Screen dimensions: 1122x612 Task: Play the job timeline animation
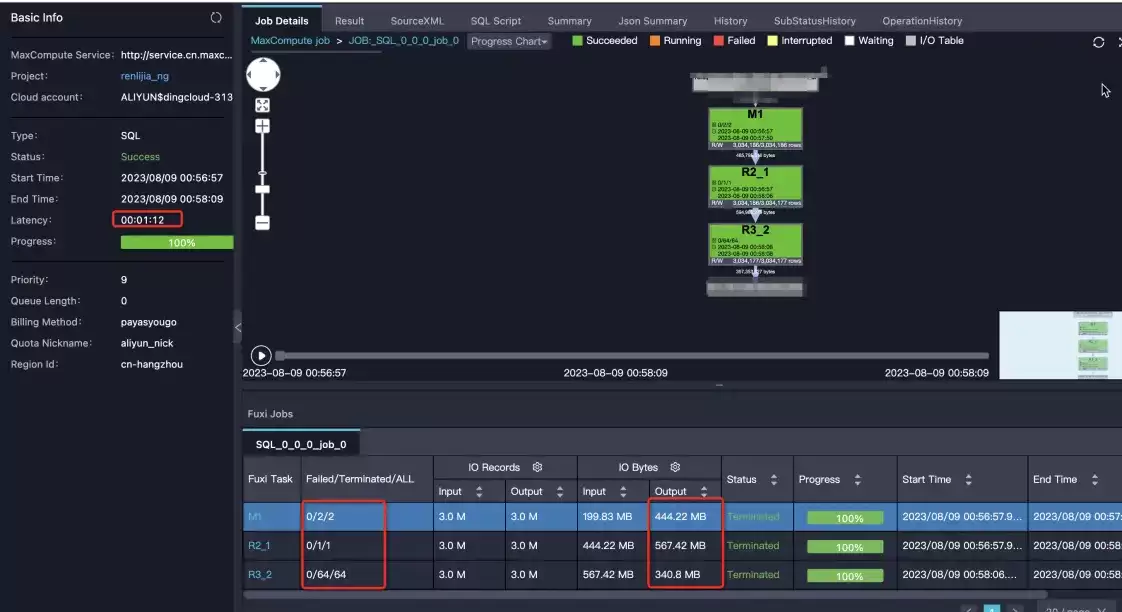click(260, 355)
